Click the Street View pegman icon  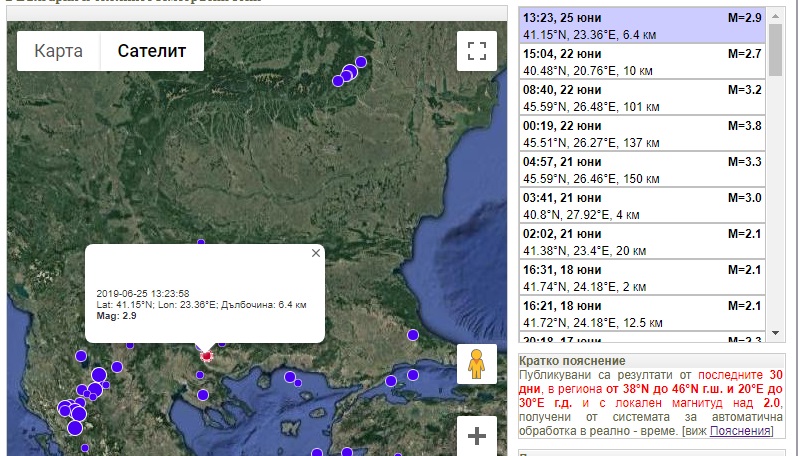(x=477, y=364)
